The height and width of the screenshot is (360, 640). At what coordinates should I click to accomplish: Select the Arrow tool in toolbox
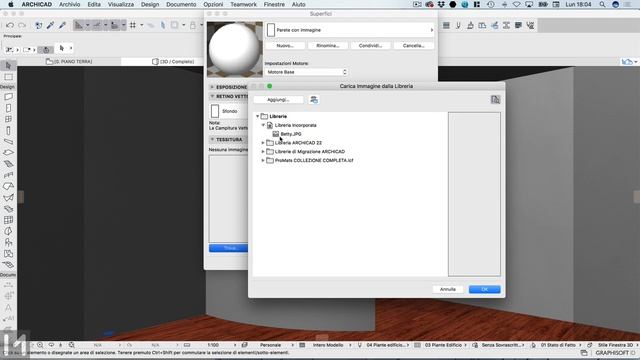point(8,65)
